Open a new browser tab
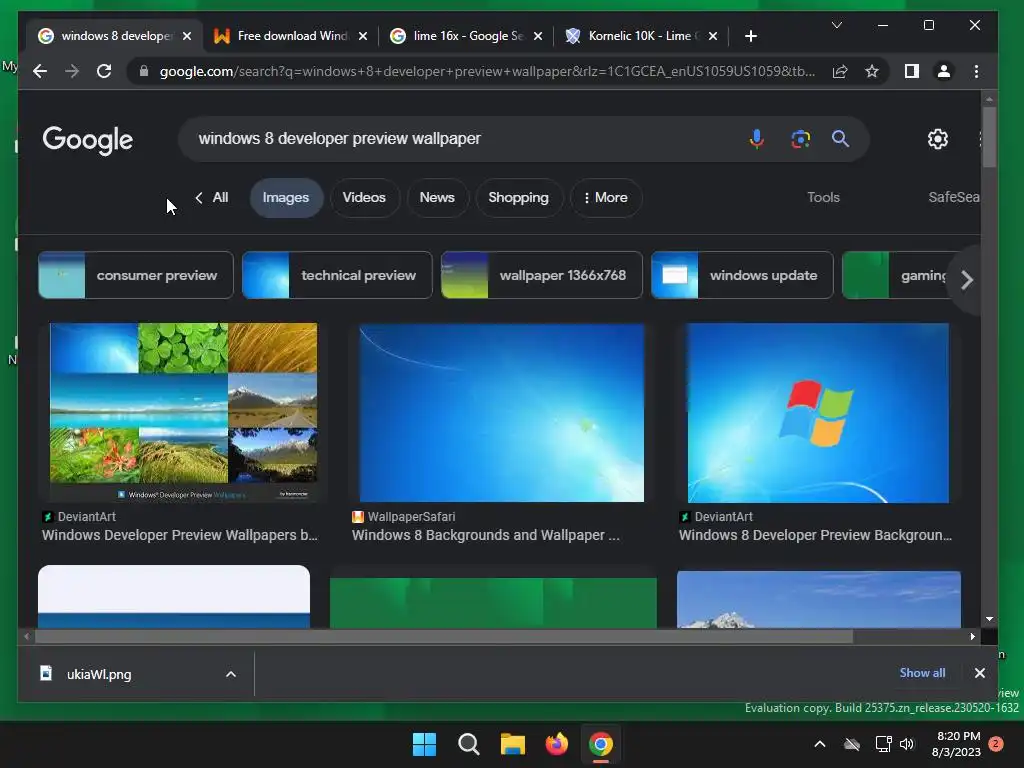Viewport: 1024px width, 768px height. [751, 36]
